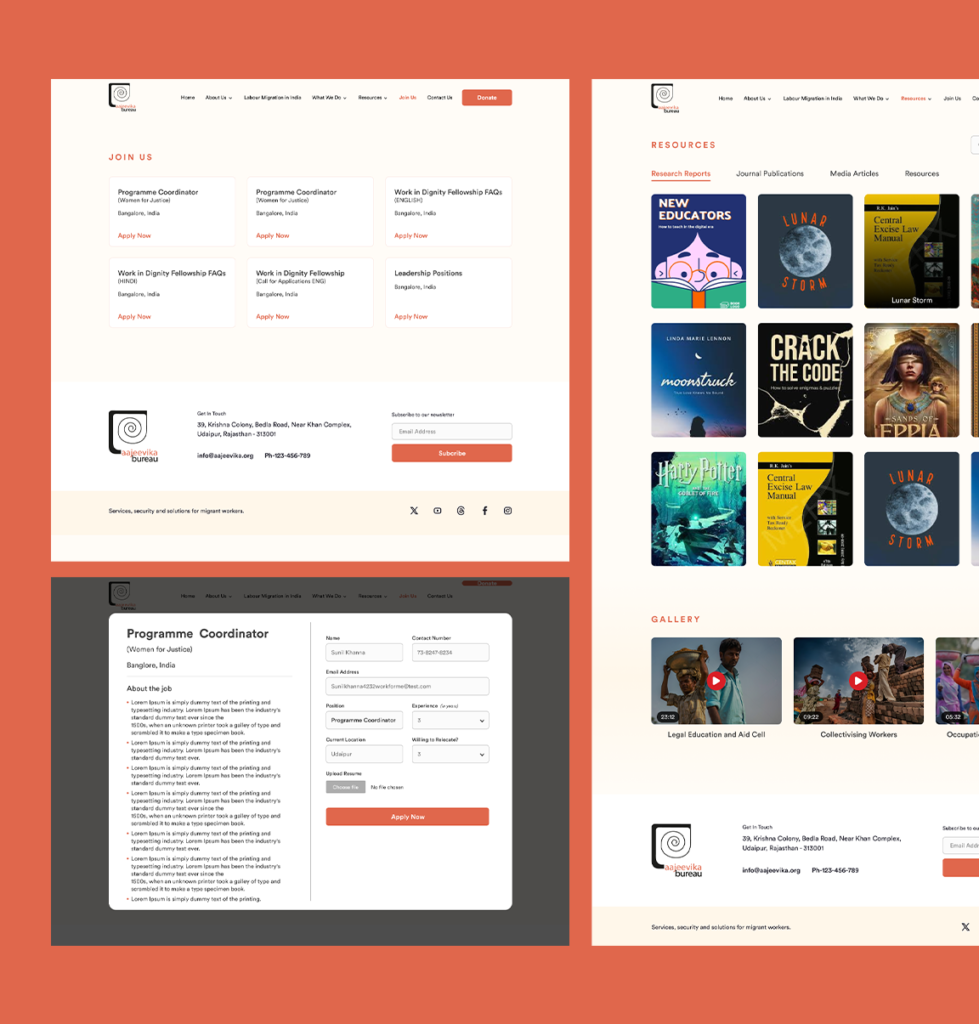Open the Moonstruck book cover

point(698,380)
